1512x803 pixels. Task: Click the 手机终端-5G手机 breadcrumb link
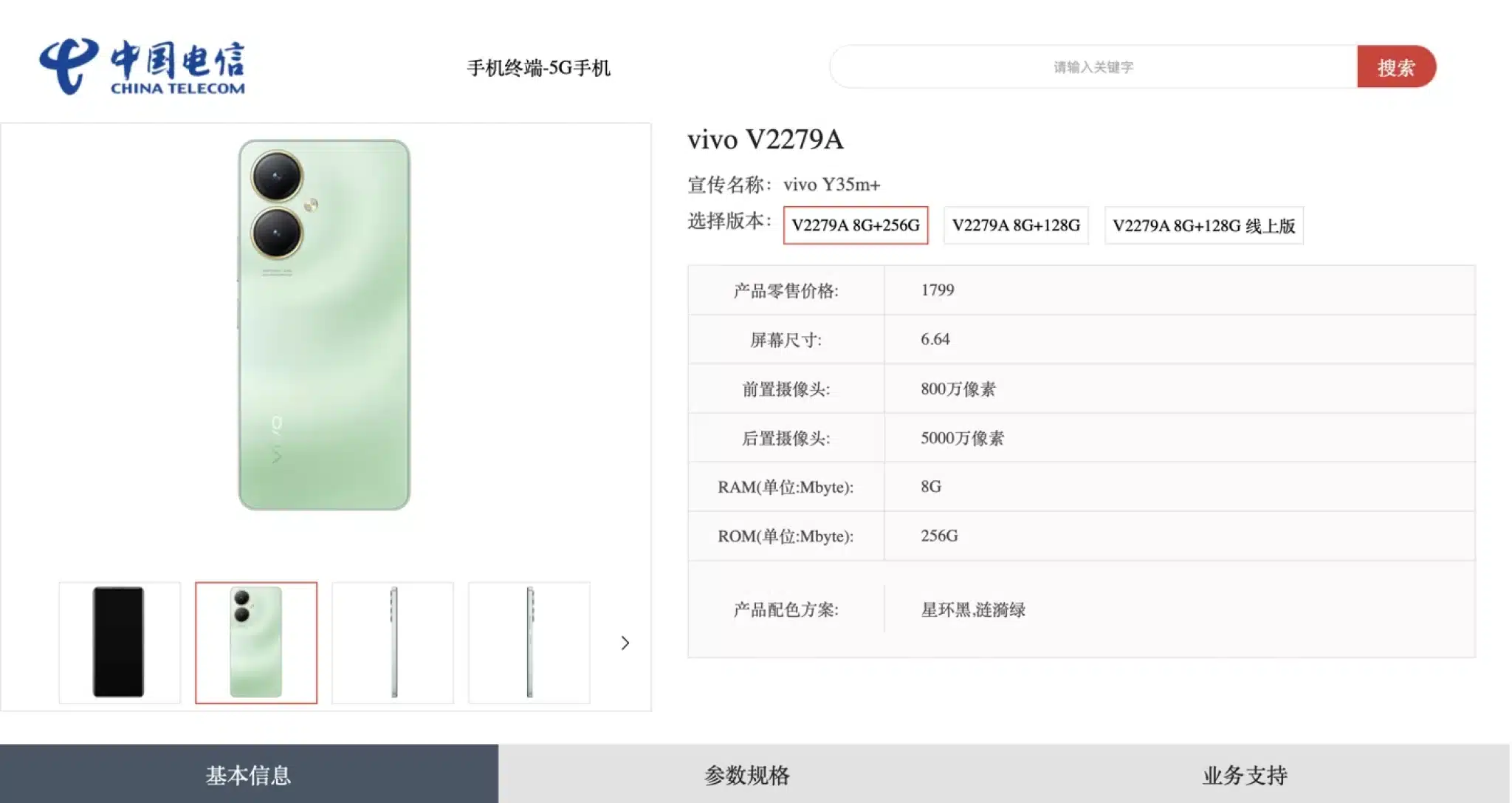click(x=538, y=68)
